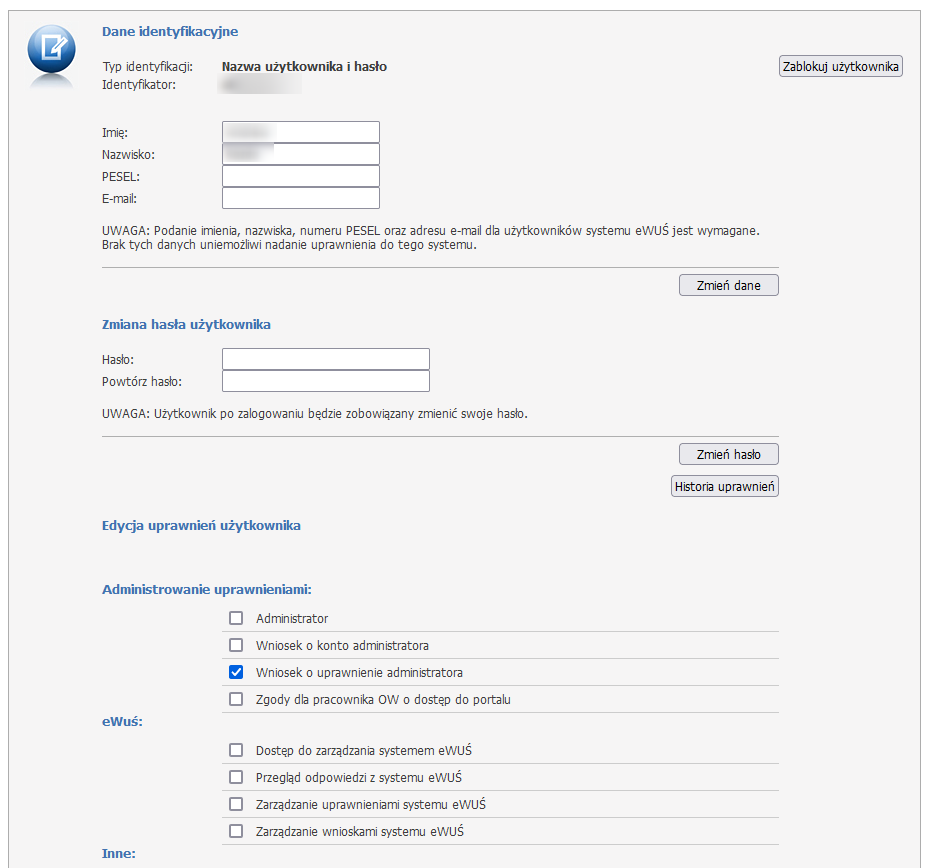Open Historia uprawnień
The height and width of the screenshot is (868, 932).
(x=724, y=487)
